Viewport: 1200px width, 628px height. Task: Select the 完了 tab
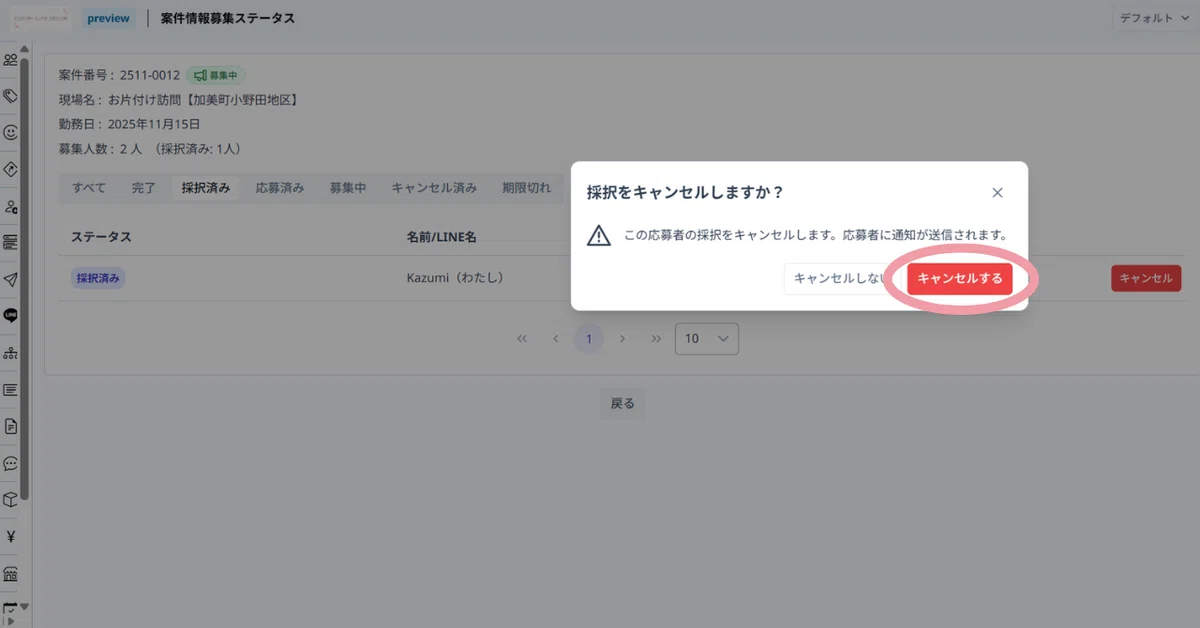[143, 187]
